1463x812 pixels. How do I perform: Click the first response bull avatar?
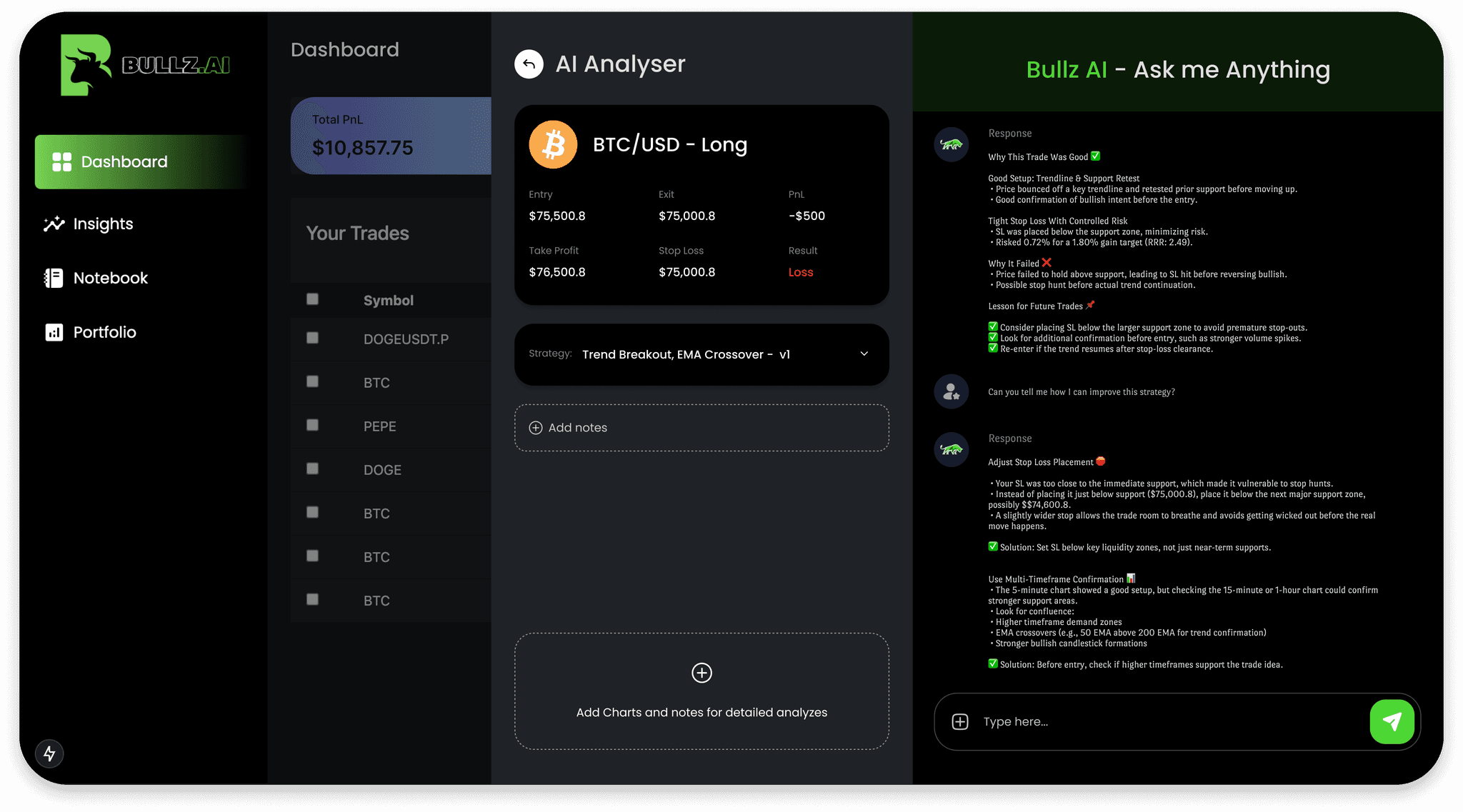pos(952,145)
